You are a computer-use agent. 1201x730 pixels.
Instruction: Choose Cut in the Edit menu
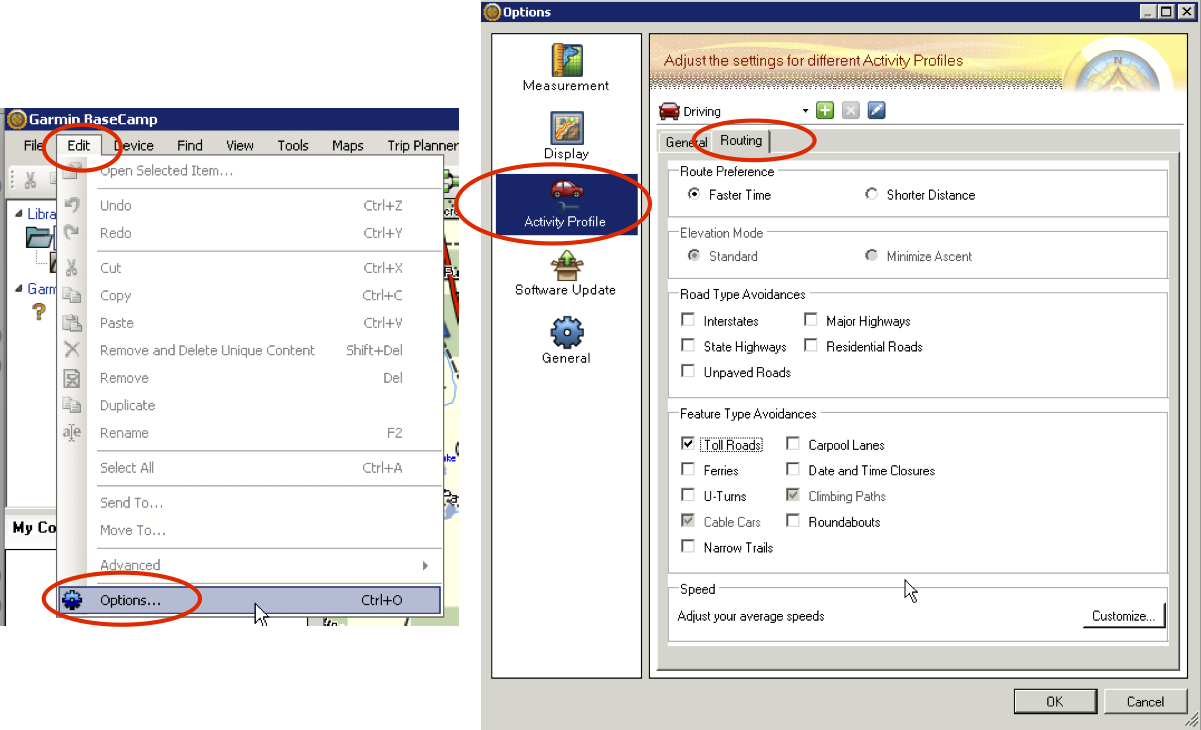point(250,268)
